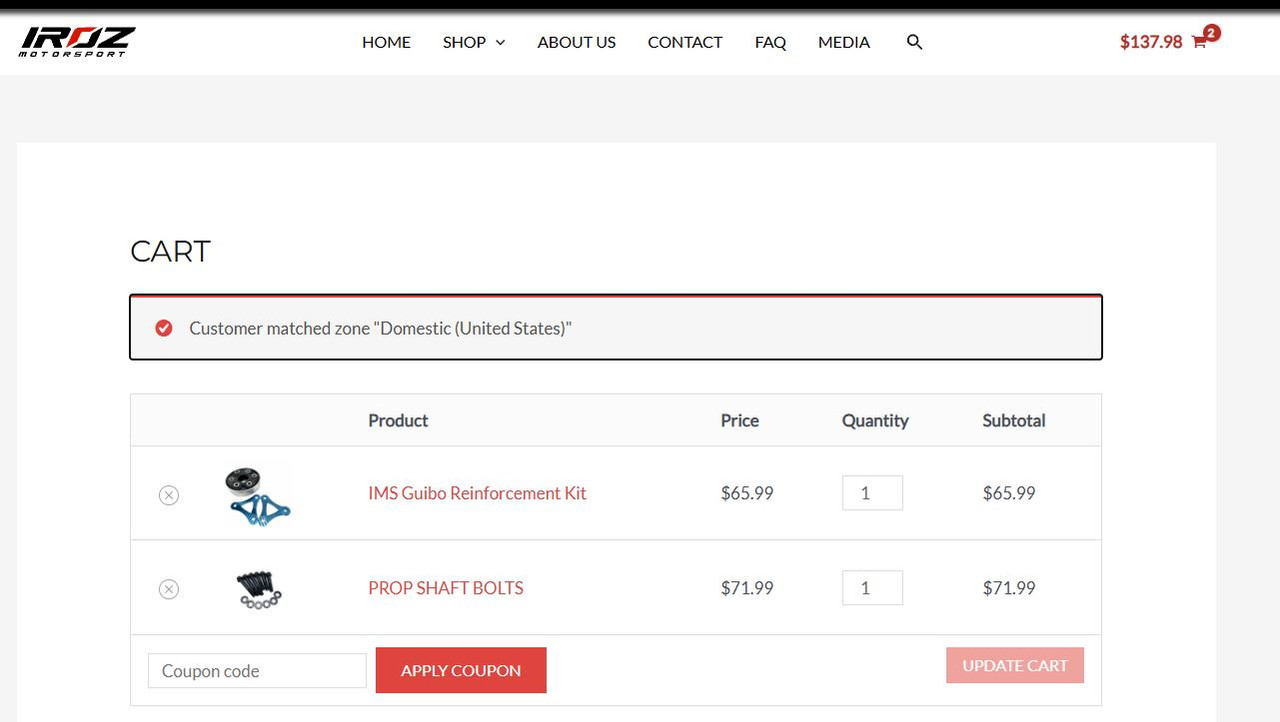Click the Subtotal column header

pyautogui.click(x=1014, y=420)
